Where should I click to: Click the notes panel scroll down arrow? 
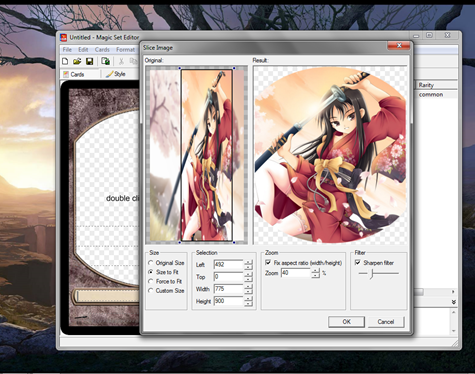click(x=453, y=331)
